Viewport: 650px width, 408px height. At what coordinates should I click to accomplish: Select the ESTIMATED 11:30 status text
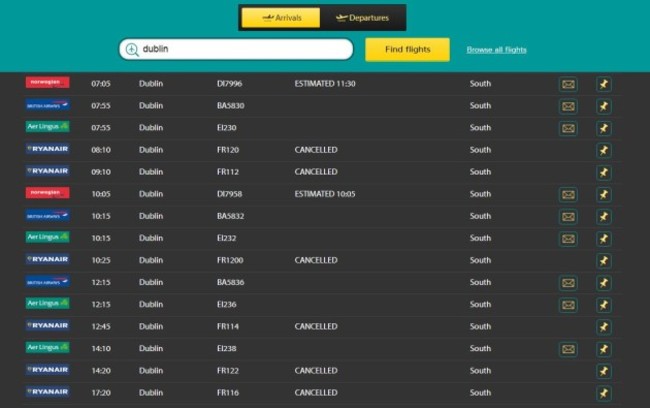coord(325,84)
